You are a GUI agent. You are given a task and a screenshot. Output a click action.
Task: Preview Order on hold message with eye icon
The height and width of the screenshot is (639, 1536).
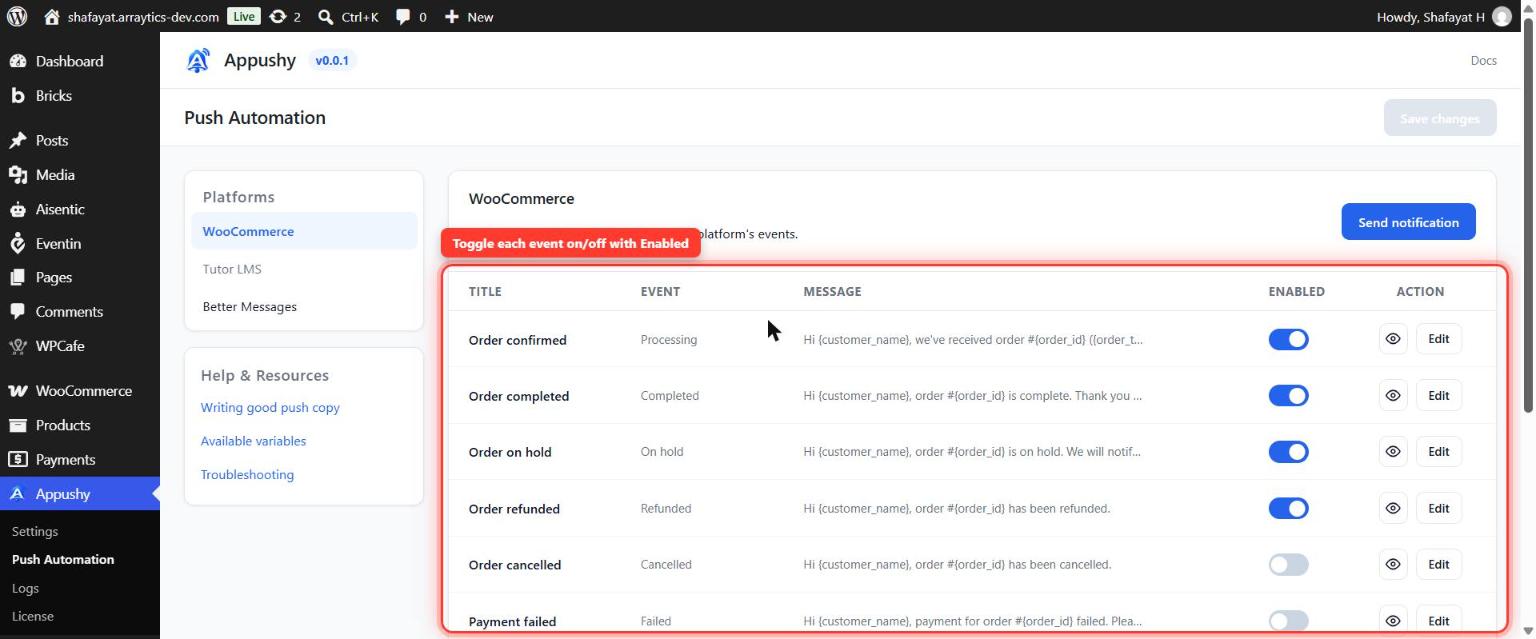click(1393, 451)
